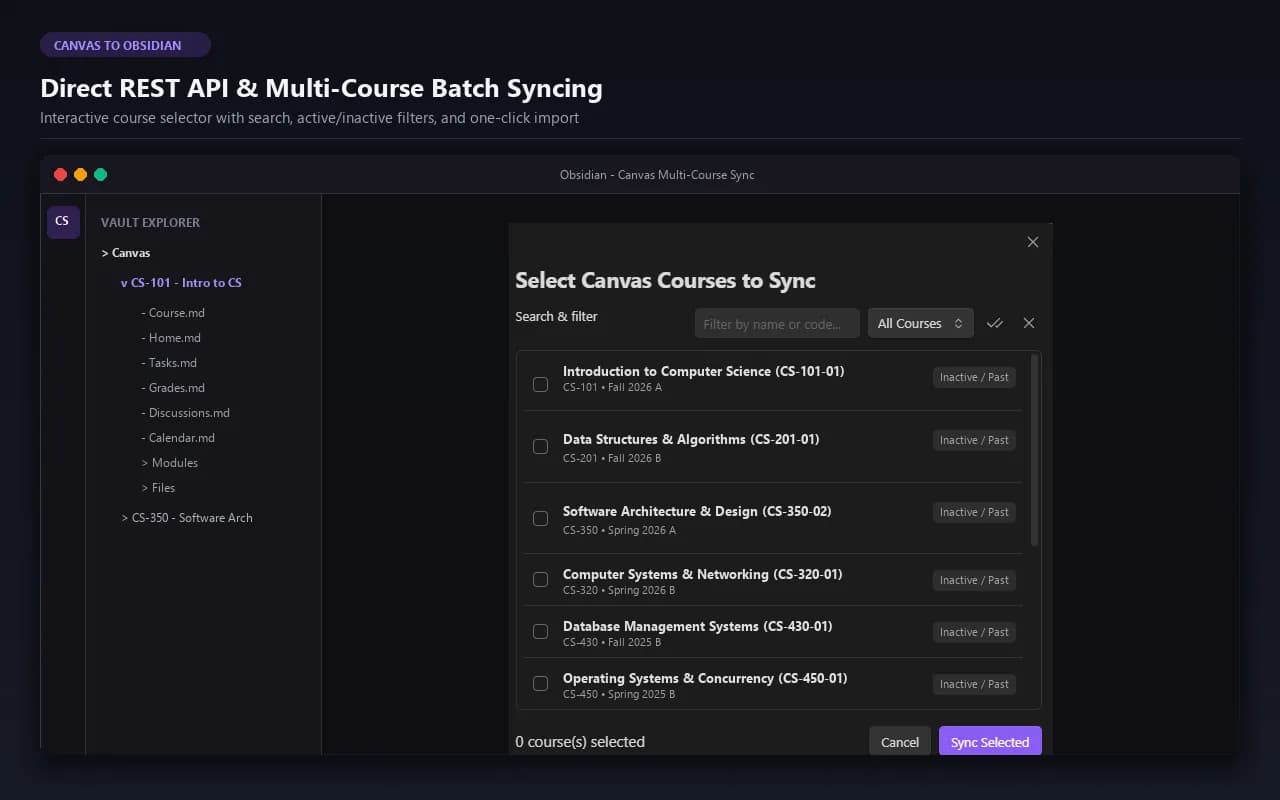Click the green maximize window button
The height and width of the screenshot is (800, 1280).
coord(100,174)
